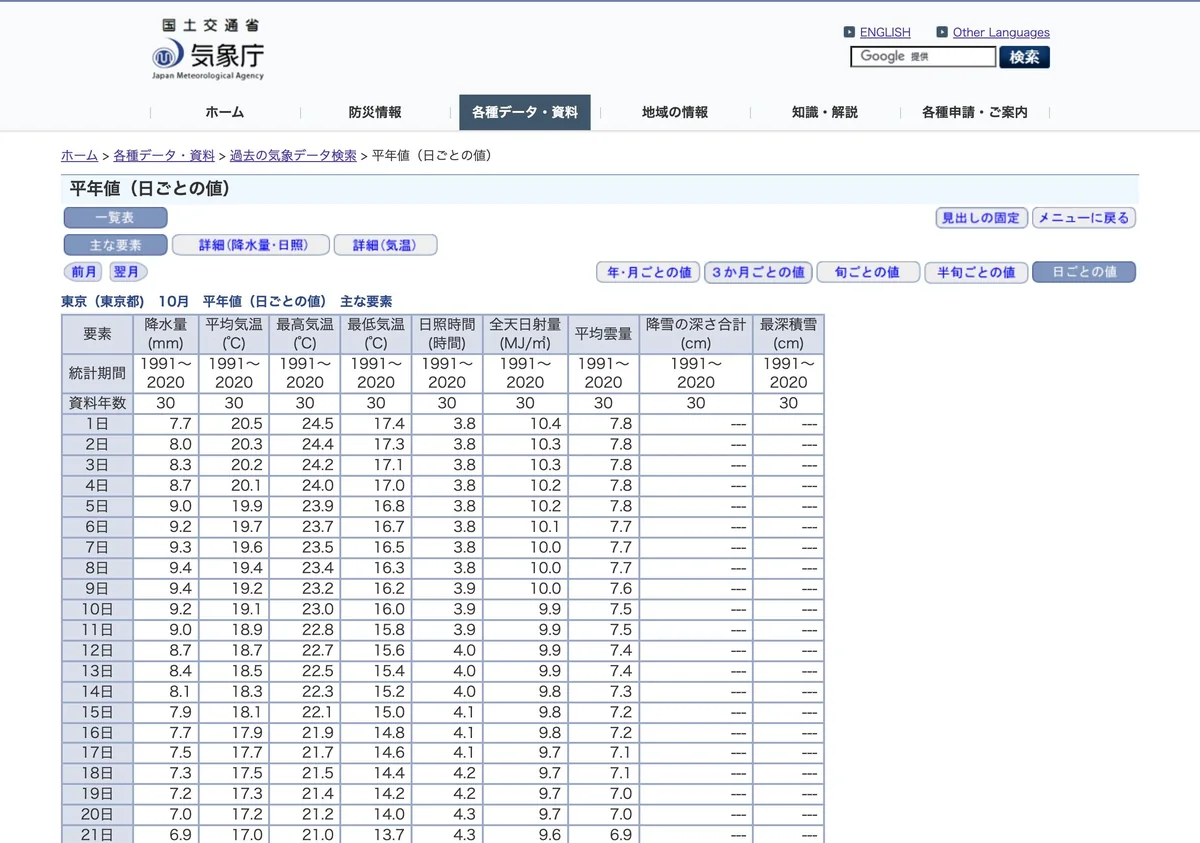Go to previous month with 前月
Viewport: 1200px width, 843px height.
click(x=84, y=272)
